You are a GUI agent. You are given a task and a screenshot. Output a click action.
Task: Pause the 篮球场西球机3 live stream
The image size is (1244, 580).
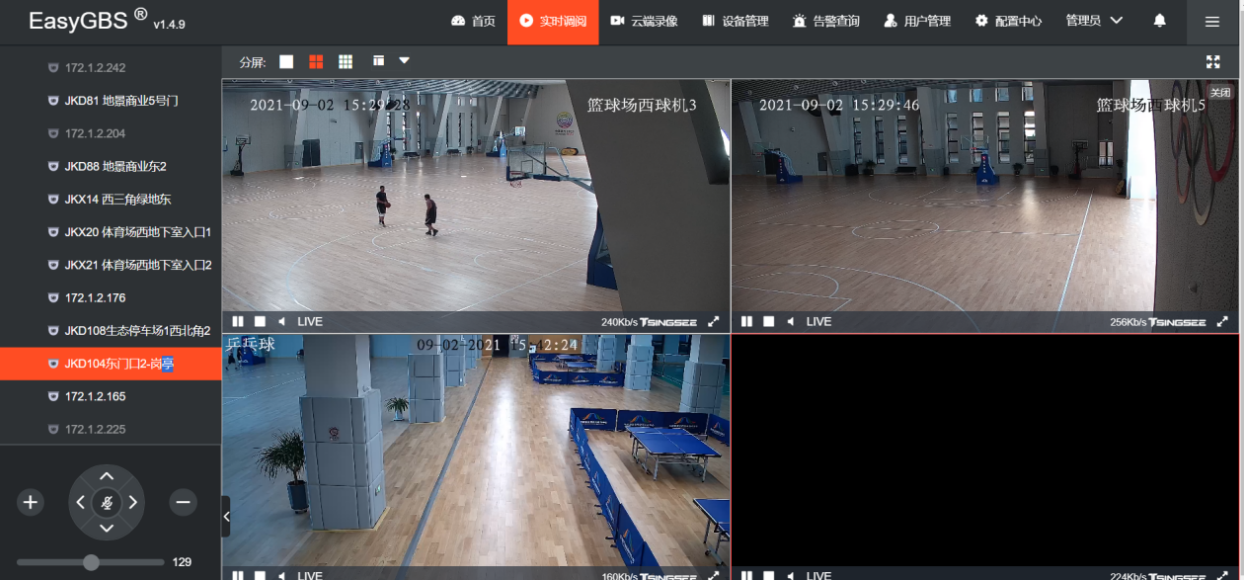tap(237, 321)
